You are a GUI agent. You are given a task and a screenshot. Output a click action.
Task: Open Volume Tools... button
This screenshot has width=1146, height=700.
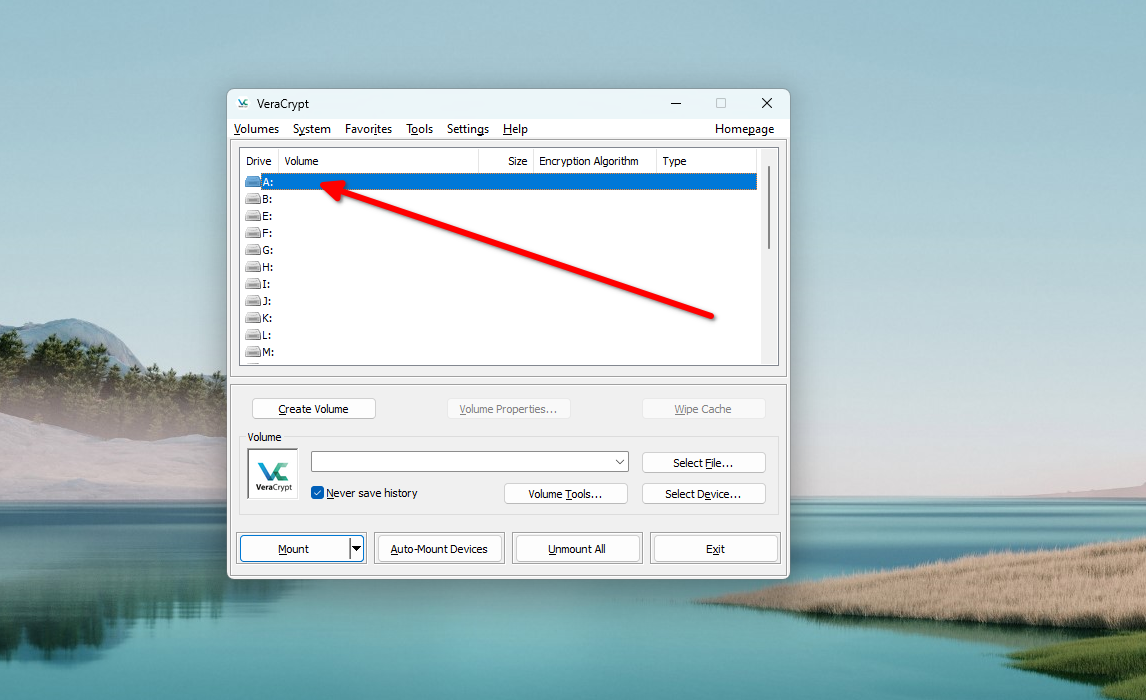(566, 494)
